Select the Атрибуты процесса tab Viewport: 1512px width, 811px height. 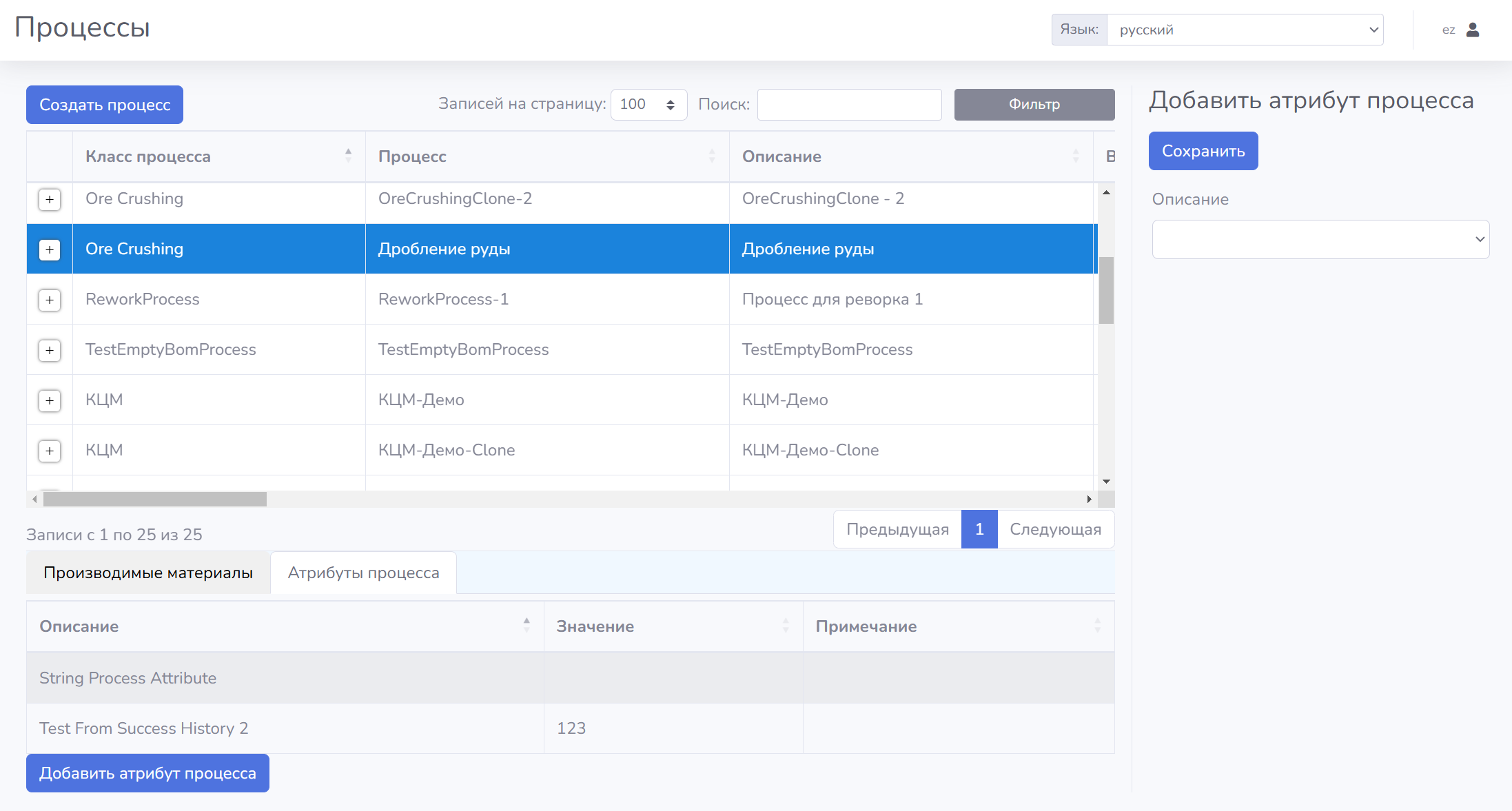(363, 573)
